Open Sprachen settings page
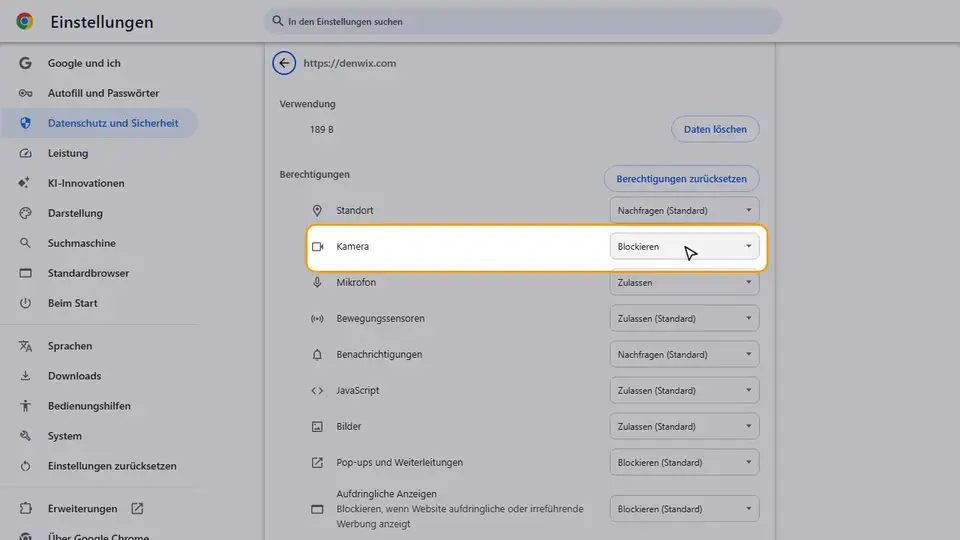The width and height of the screenshot is (960, 540). [70, 346]
